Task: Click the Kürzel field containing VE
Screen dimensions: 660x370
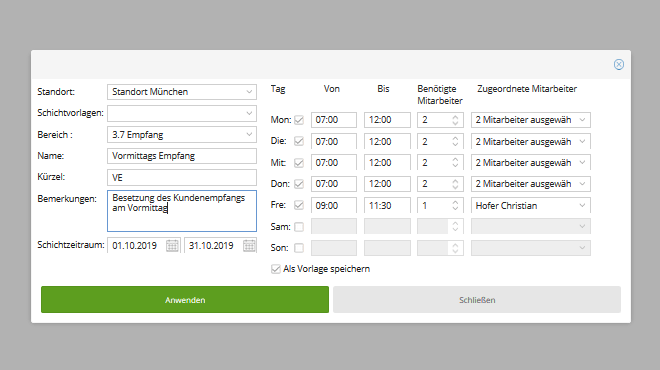Action: click(182, 177)
